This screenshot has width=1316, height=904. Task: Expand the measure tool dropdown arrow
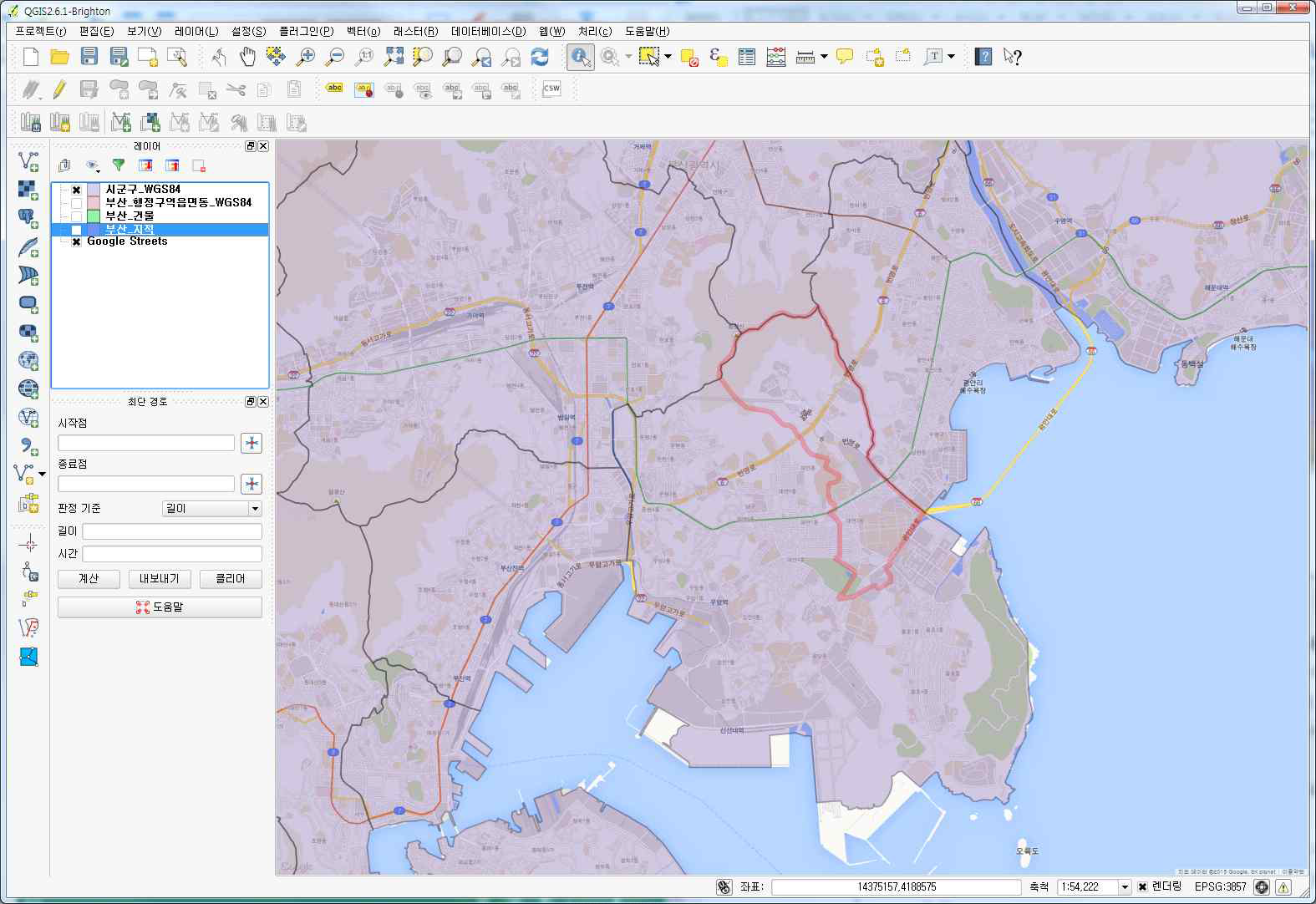click(x=824, y=57)
